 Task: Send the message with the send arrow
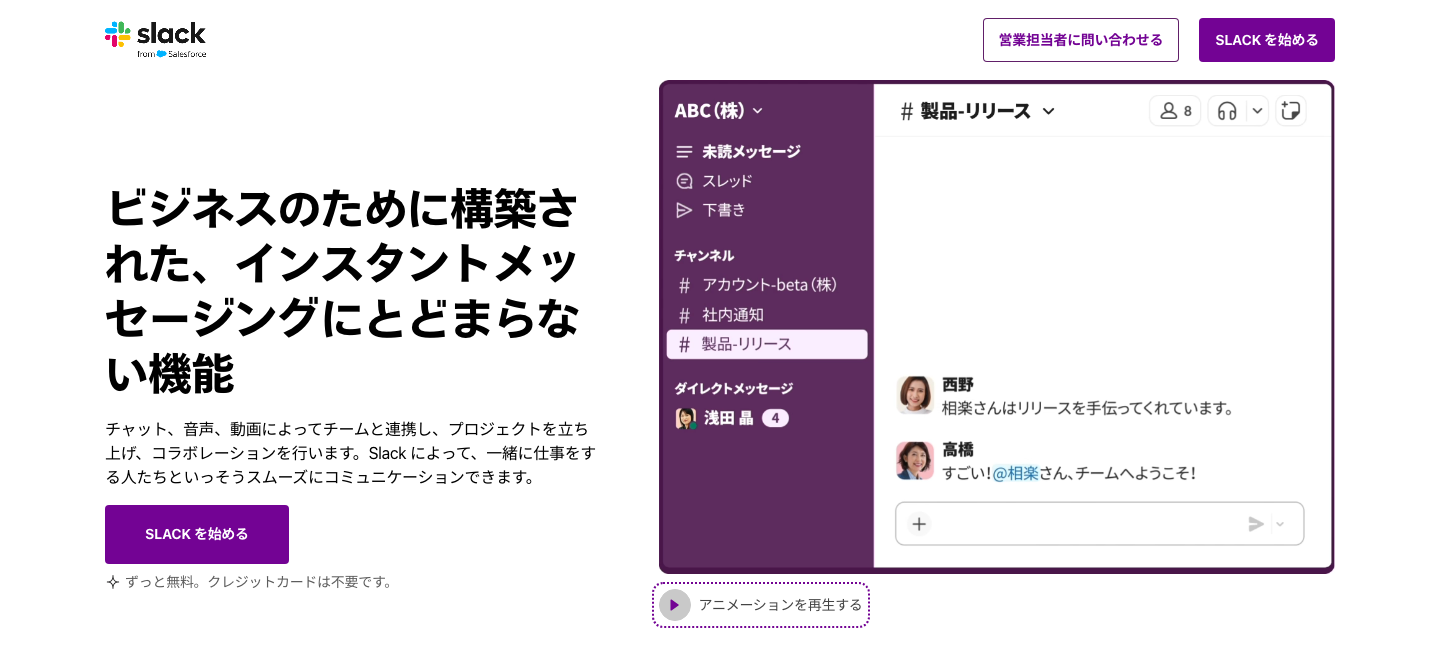[x=1256, y=524]
